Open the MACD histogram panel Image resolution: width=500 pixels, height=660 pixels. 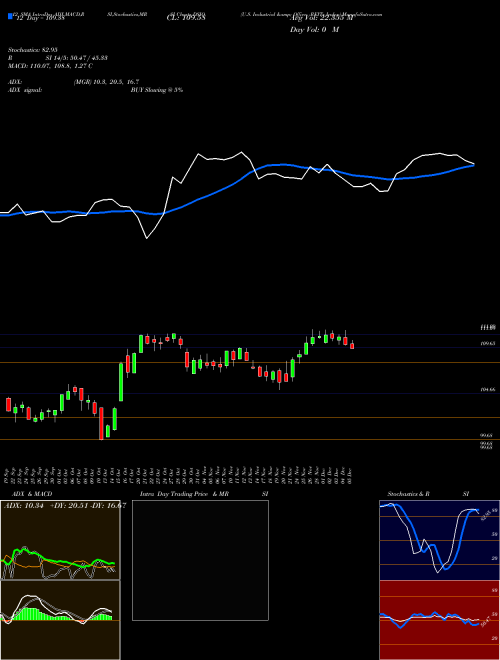[60, 620]
